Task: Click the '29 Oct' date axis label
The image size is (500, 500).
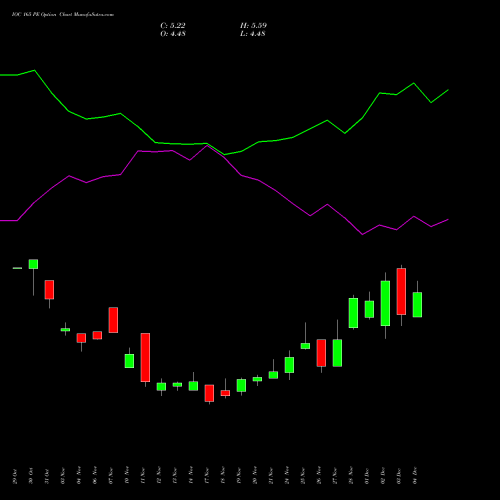Action: pos(15,476)
